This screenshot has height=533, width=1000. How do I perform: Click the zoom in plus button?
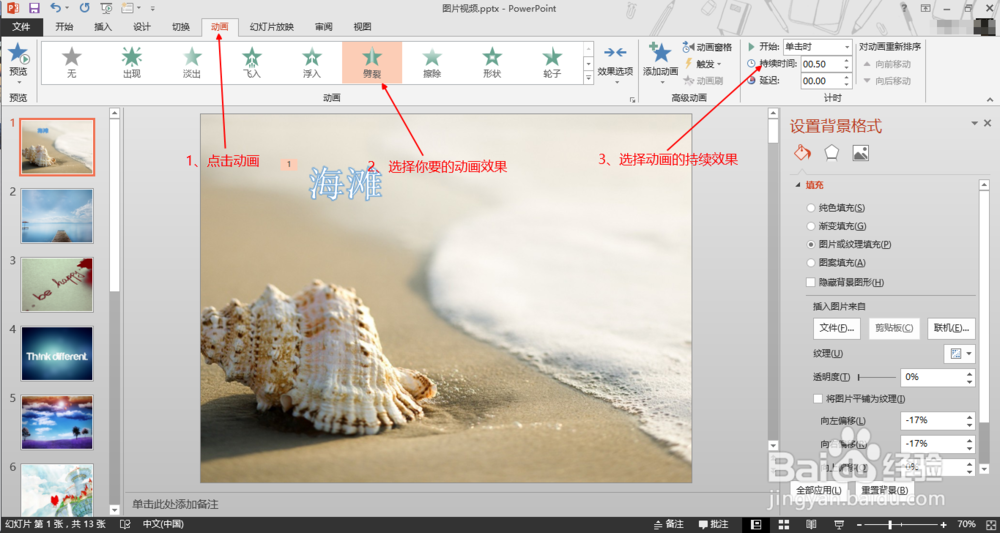pos(943,523)
